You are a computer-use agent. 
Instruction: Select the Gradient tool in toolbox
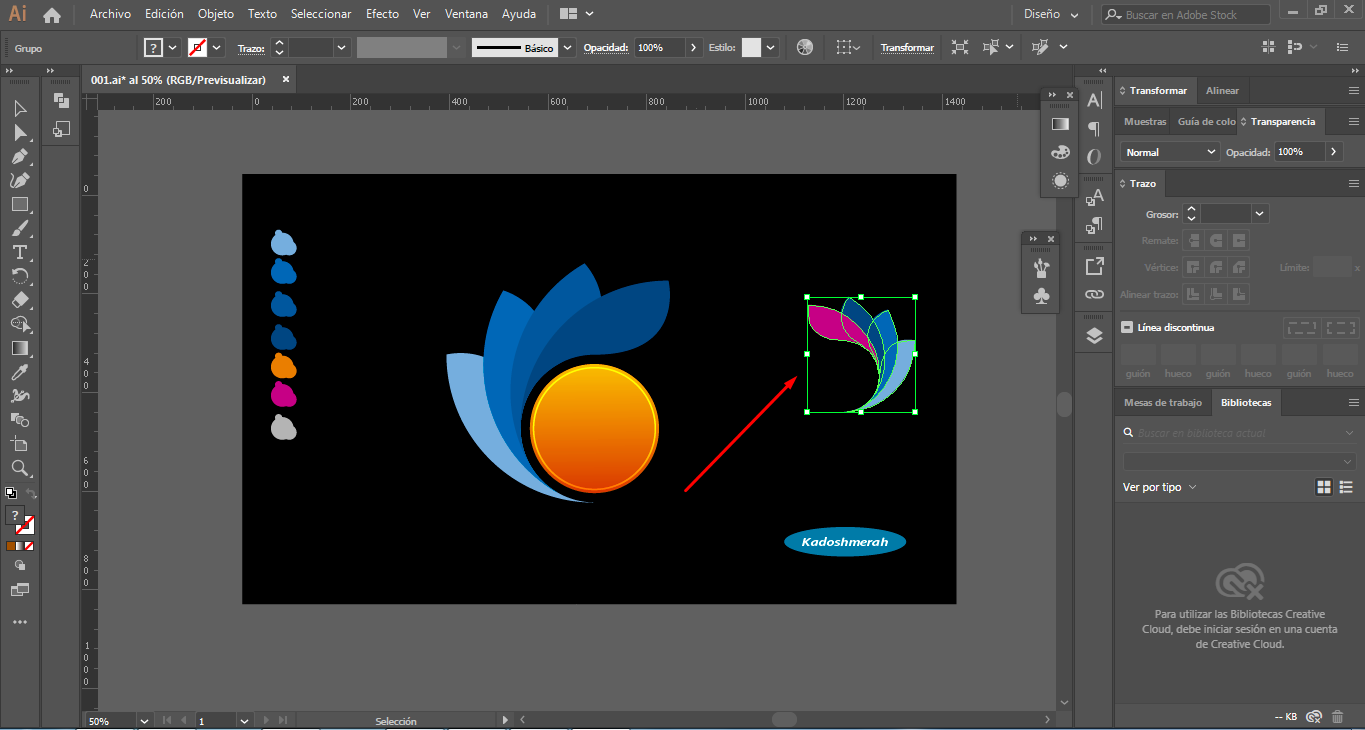(20, 348)
